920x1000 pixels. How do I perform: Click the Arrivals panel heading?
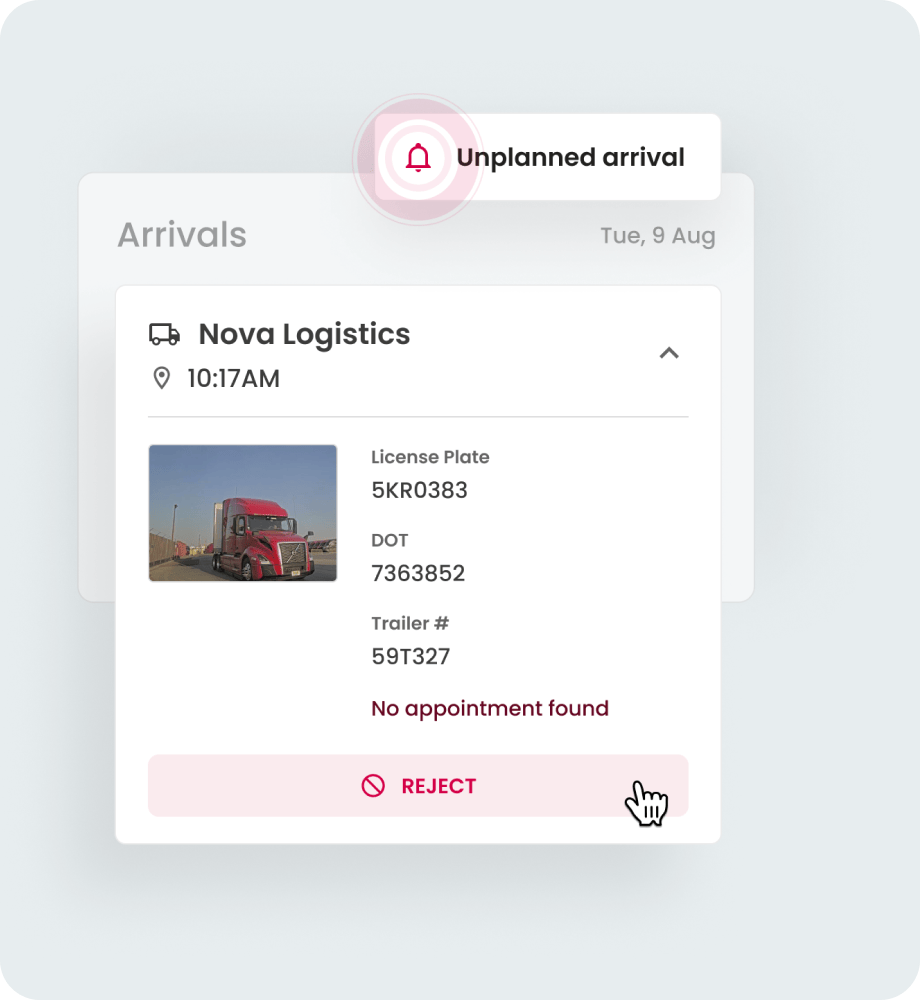pyautogui.click(x=182, y=235)
